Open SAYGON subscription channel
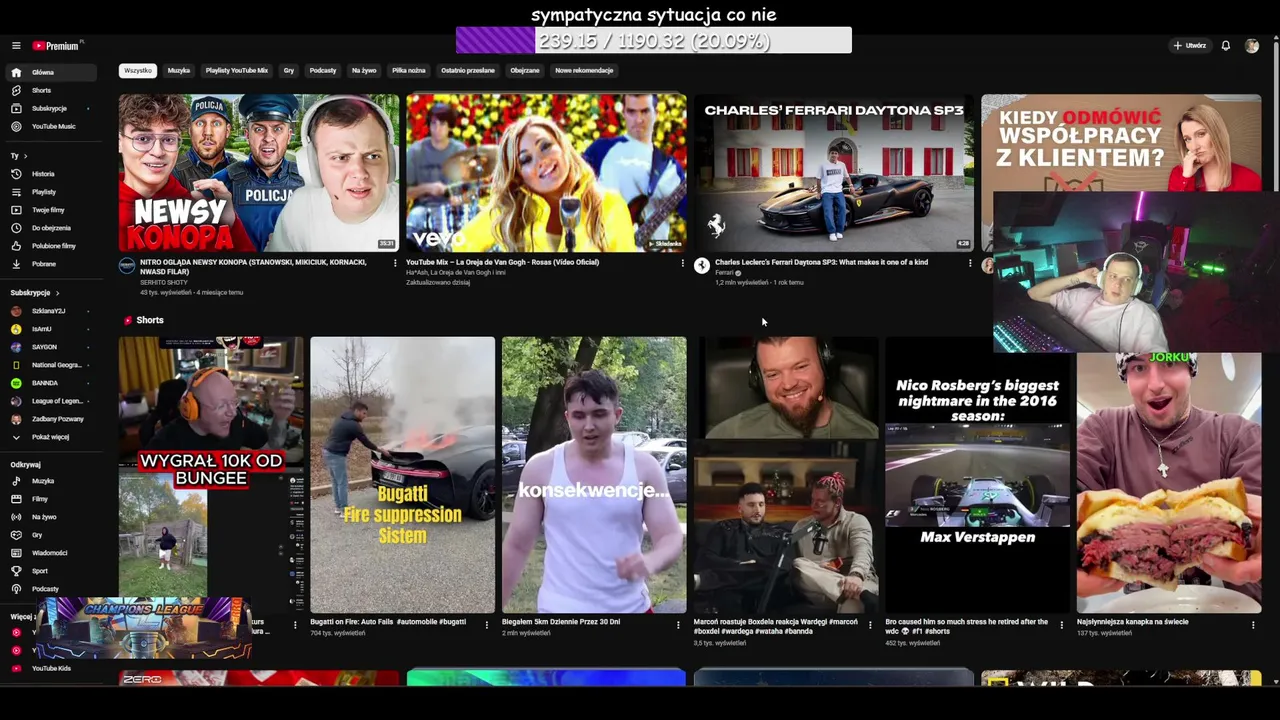This screenshot has height=720, width=1280. click(x=50, y=347)
